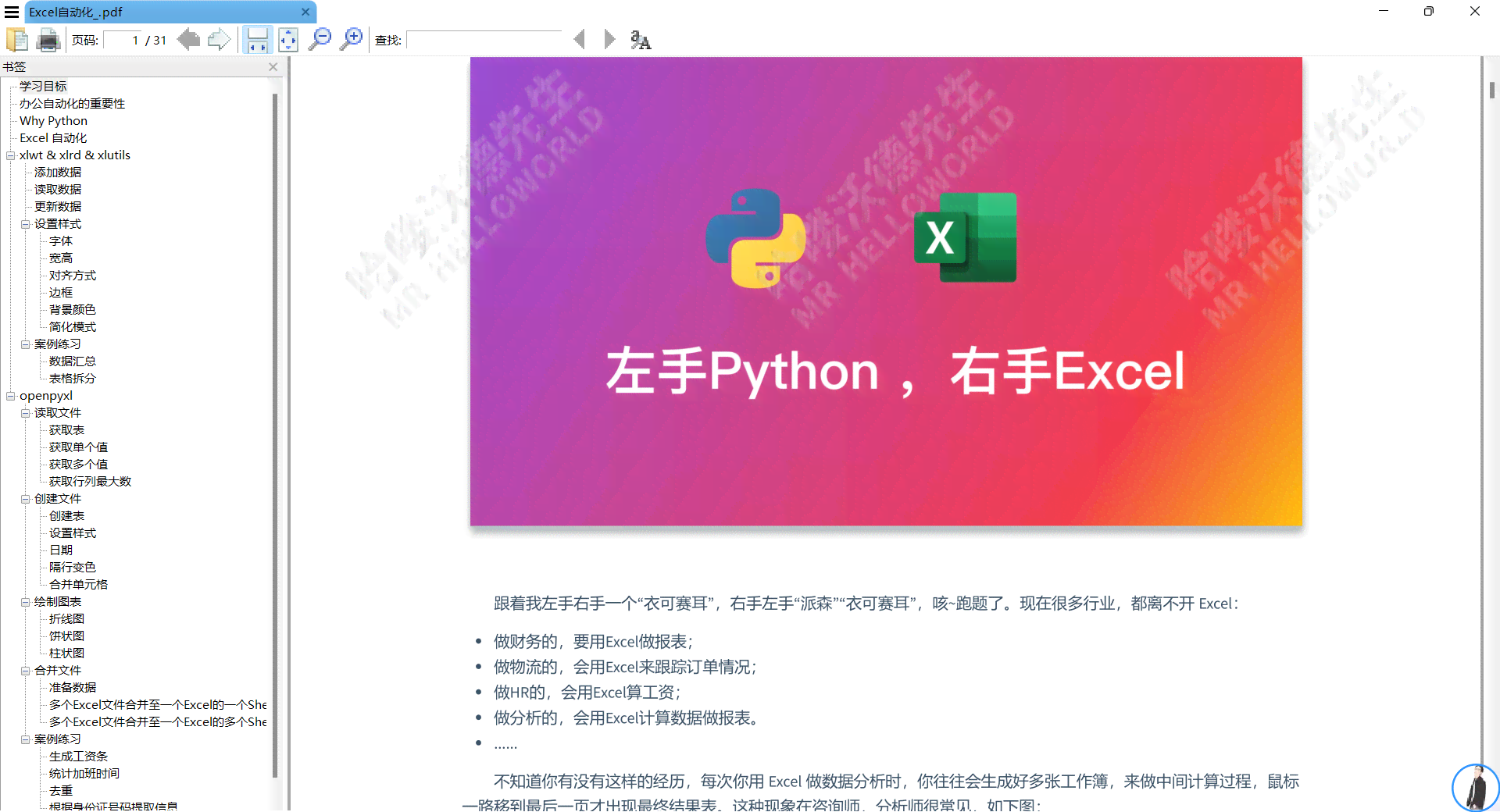Click the zoom in magnifier
The height and width of the screenshot is (812, 1500).
coord(352,39)
